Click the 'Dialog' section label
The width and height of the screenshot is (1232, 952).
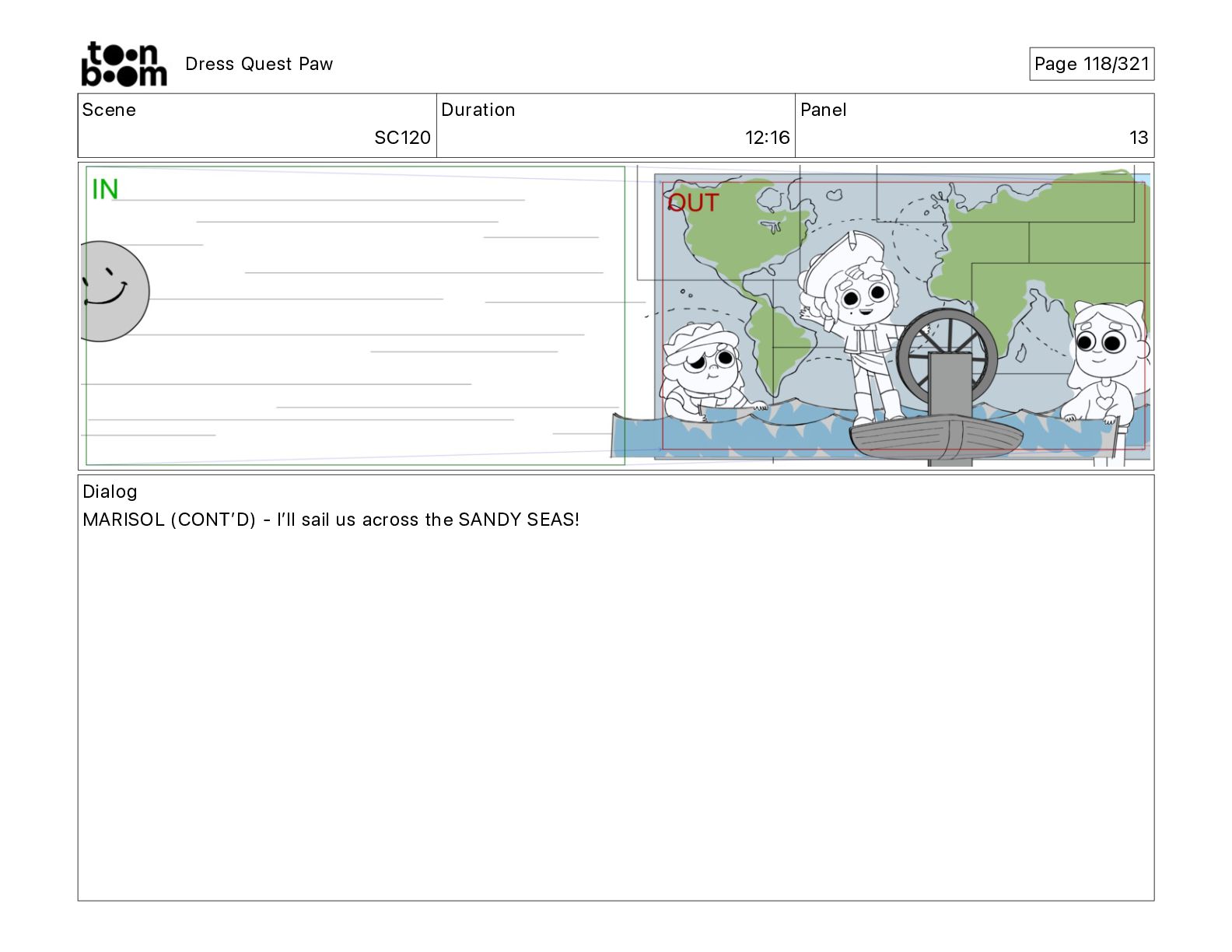(110, 492)
